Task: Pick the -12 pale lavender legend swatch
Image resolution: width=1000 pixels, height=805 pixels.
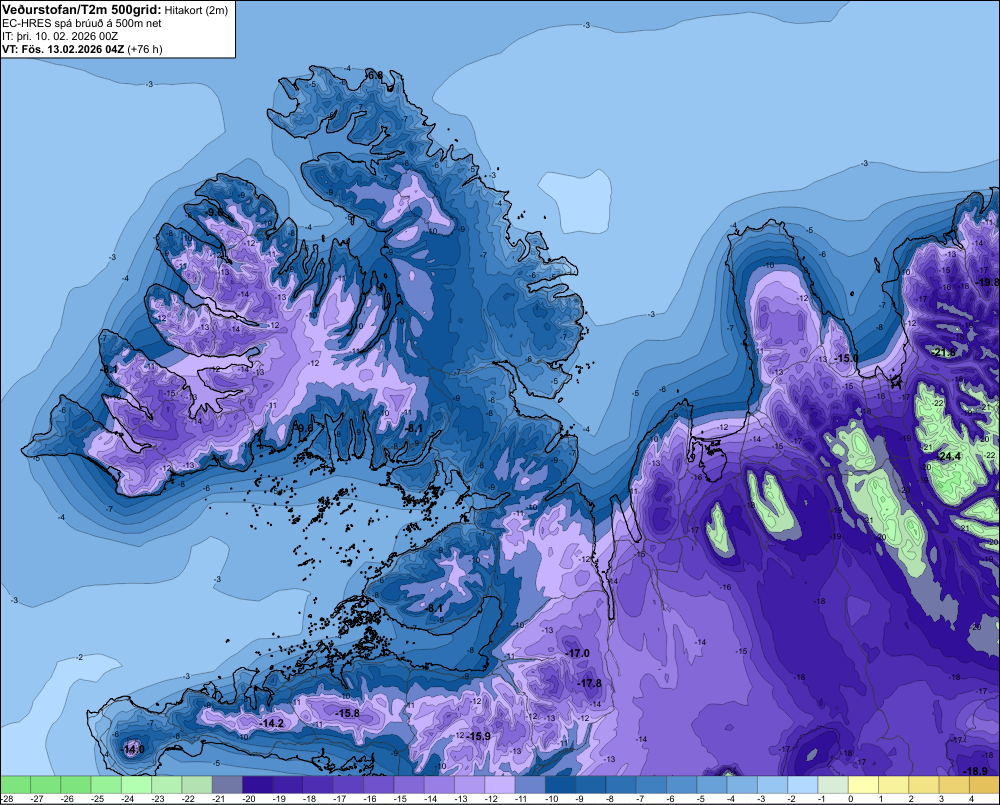Action: 500,785
